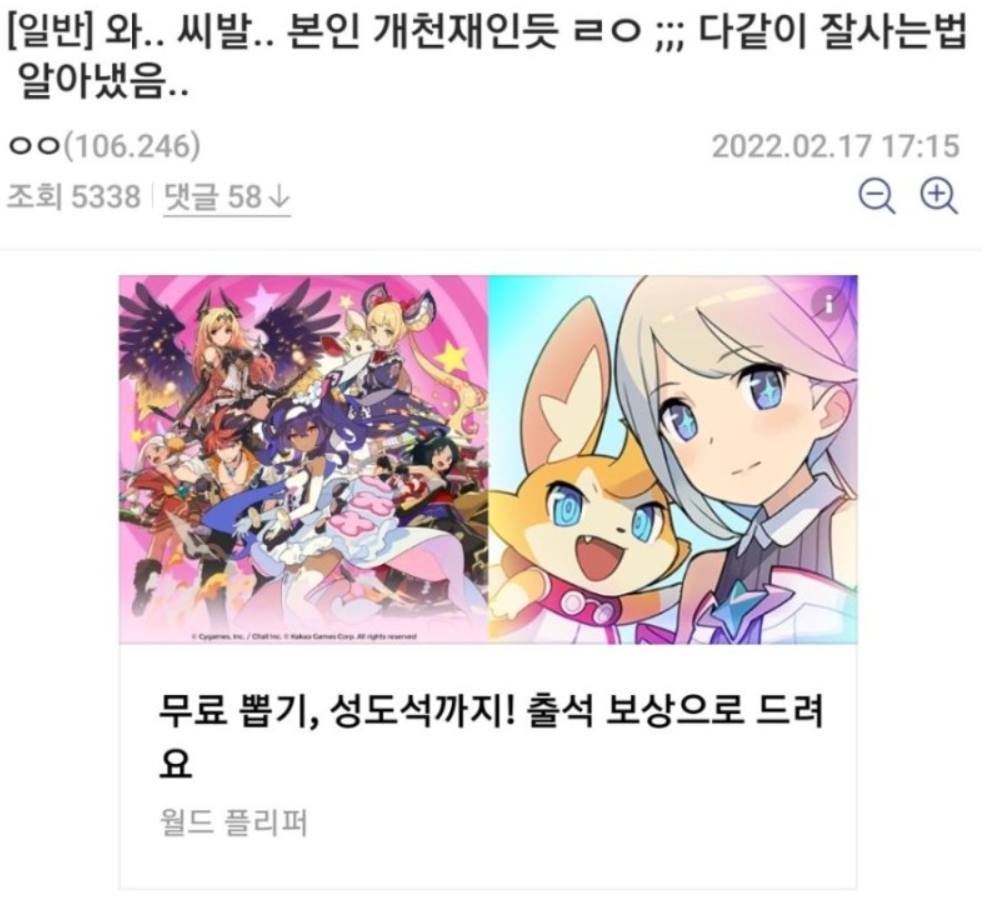Click the zoom in magnifier icon
This screenshot has width=996, height=914.
(x=939, y=197)
